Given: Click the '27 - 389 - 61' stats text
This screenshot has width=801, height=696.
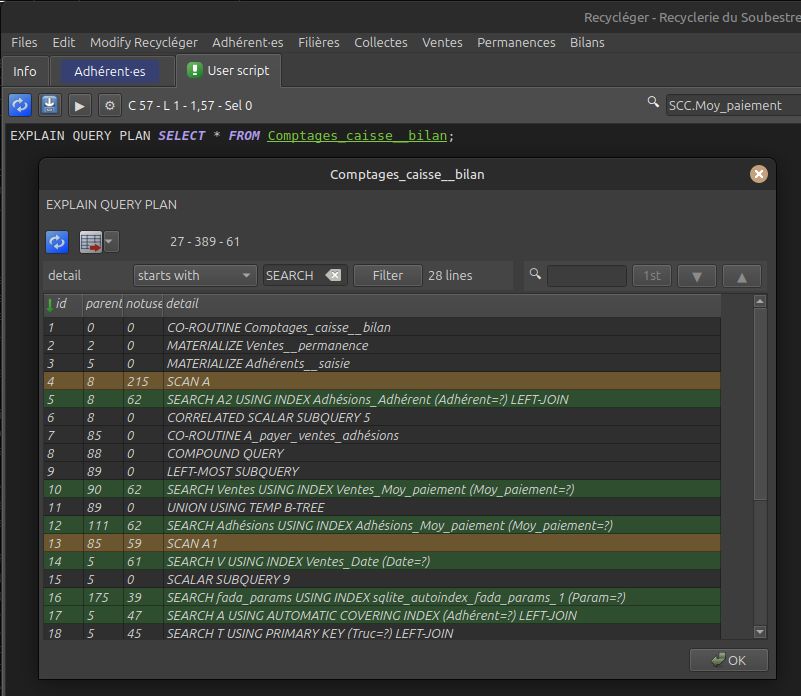Looking at the screenshot, I should click(205, 242).
